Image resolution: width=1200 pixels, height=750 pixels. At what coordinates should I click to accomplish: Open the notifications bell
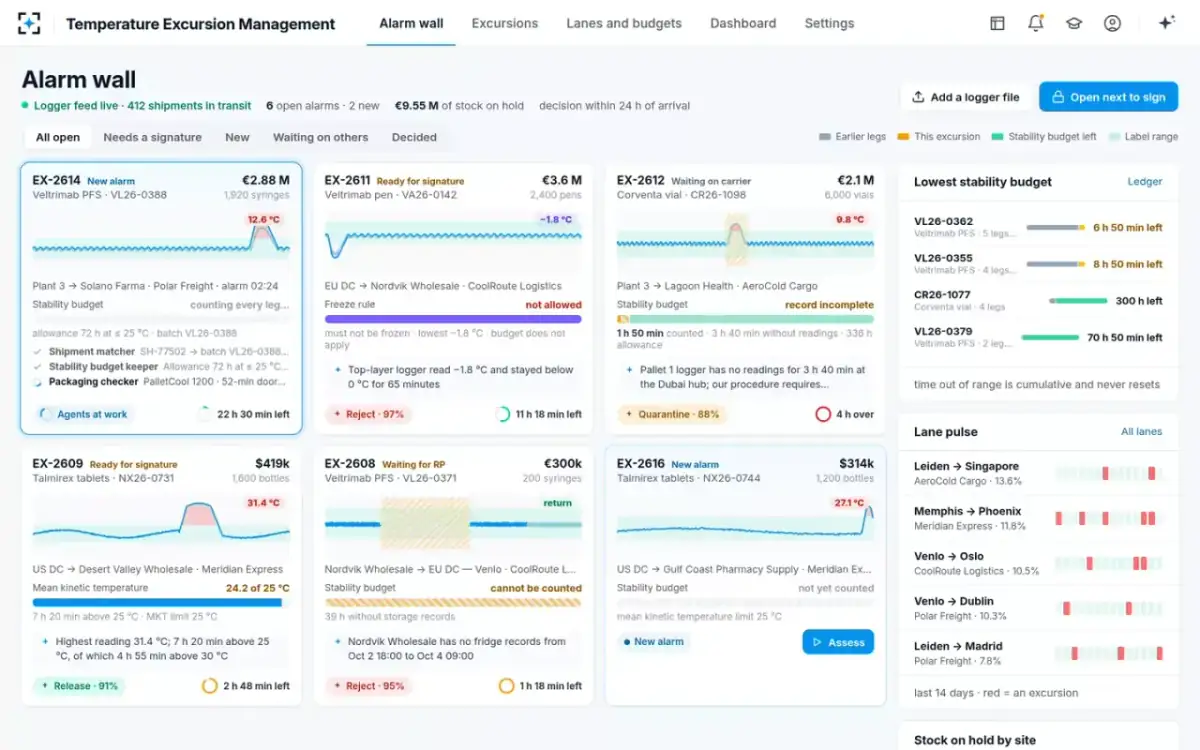pyautogui.click(x=1036, y=23)
